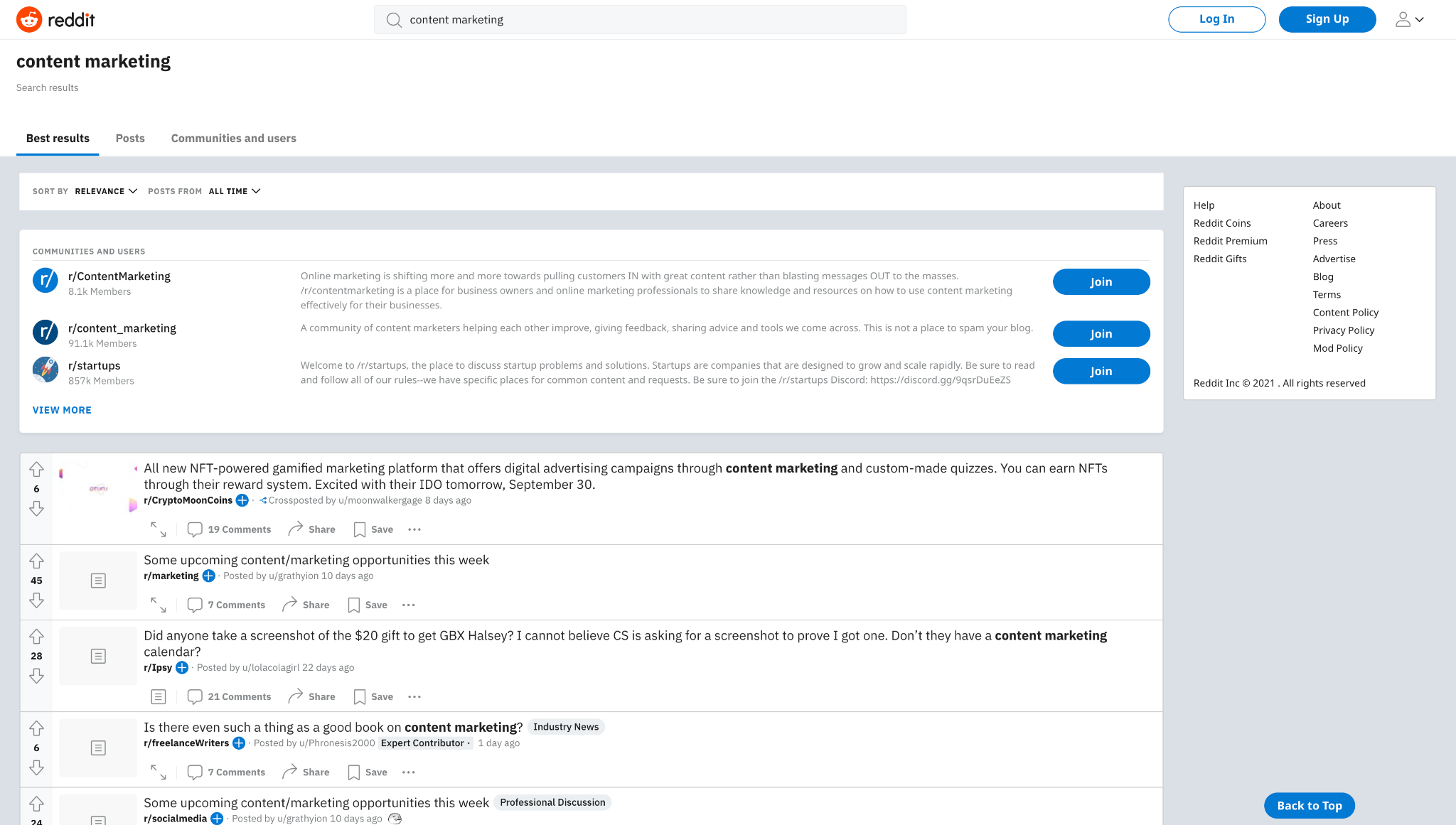Expand the Posts From All Time dropdown
1456x825 pixels.
(x=235, y=191)
